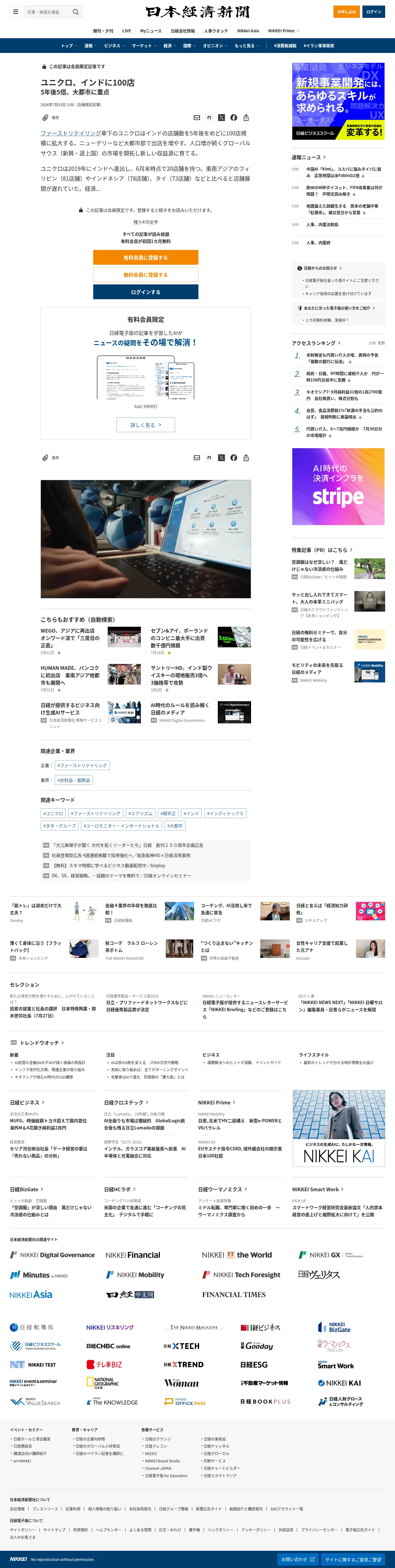
Task: Click the email share icon above the photo
Action: pos(197,458)
